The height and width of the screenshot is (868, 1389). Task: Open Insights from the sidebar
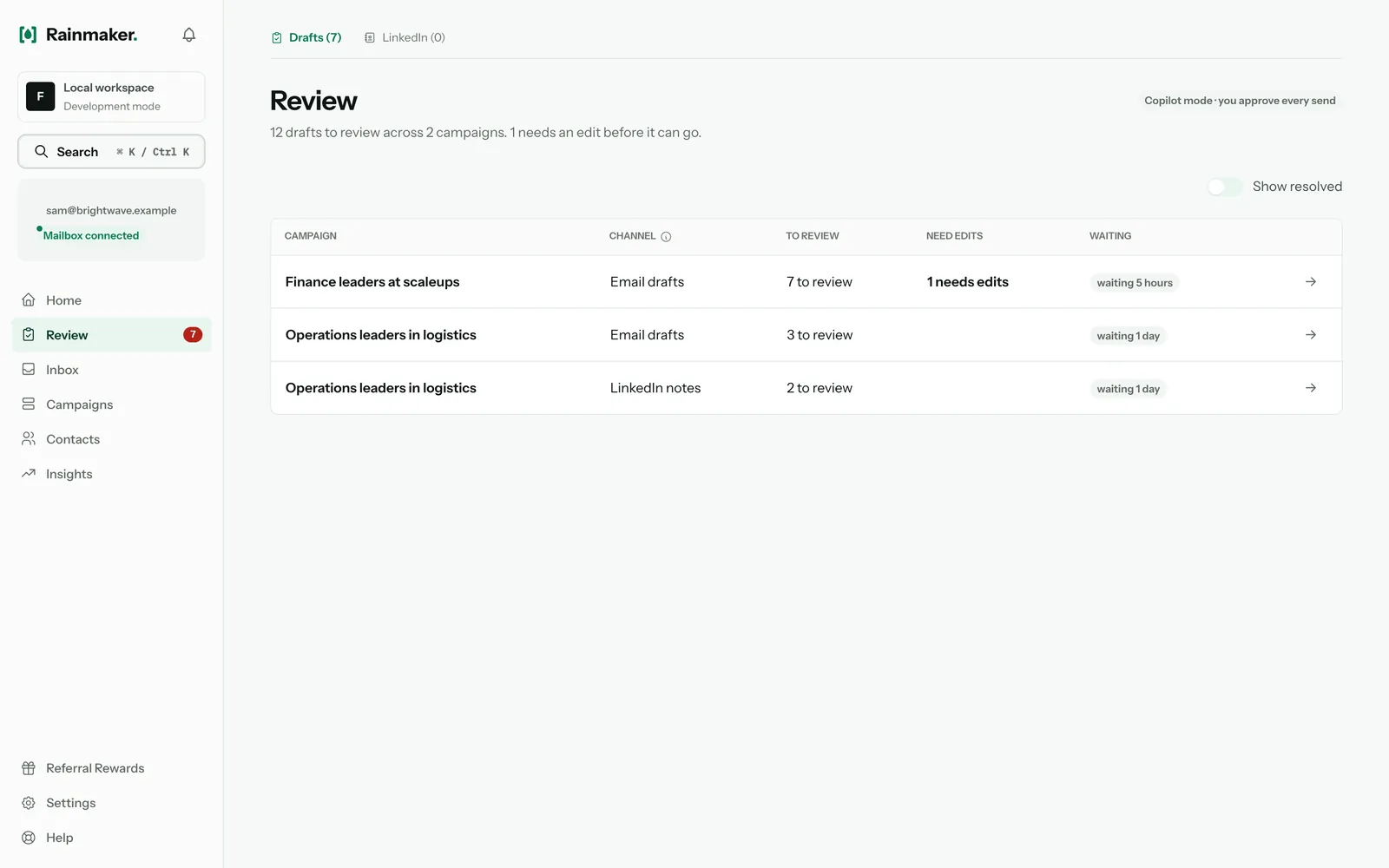pos(112,474)
